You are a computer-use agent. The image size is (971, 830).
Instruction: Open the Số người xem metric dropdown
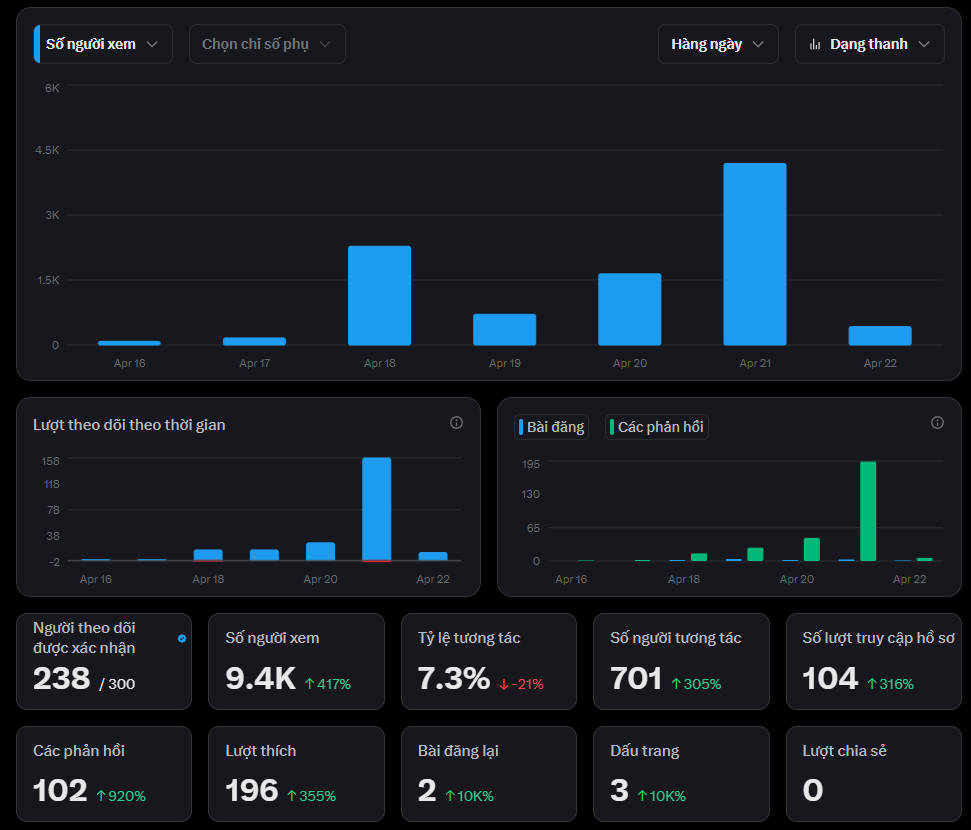[103, 44]
